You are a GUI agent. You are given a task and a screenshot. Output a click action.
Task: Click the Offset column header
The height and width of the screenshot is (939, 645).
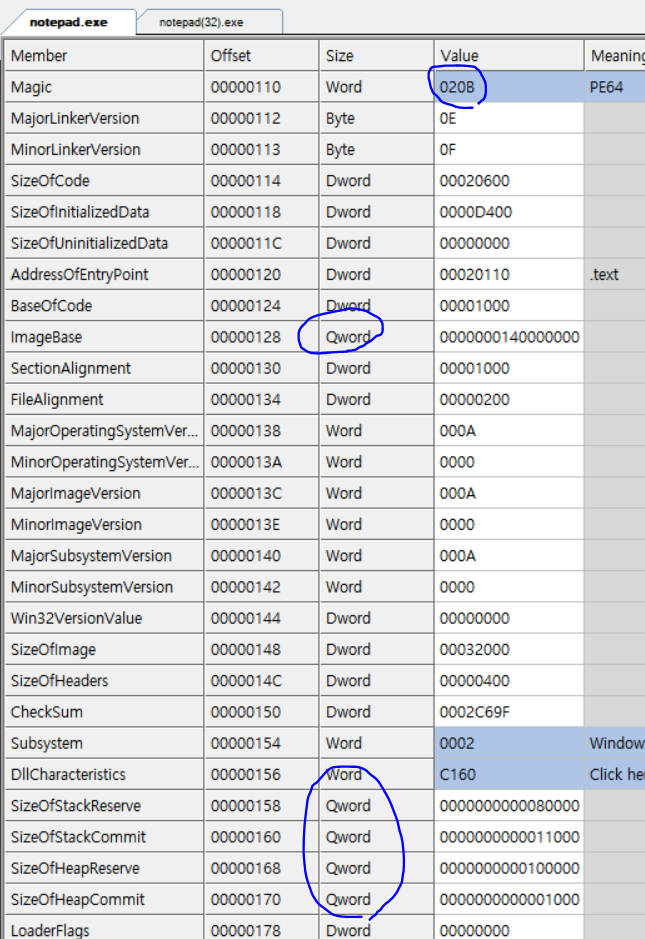tap(261, 56)
